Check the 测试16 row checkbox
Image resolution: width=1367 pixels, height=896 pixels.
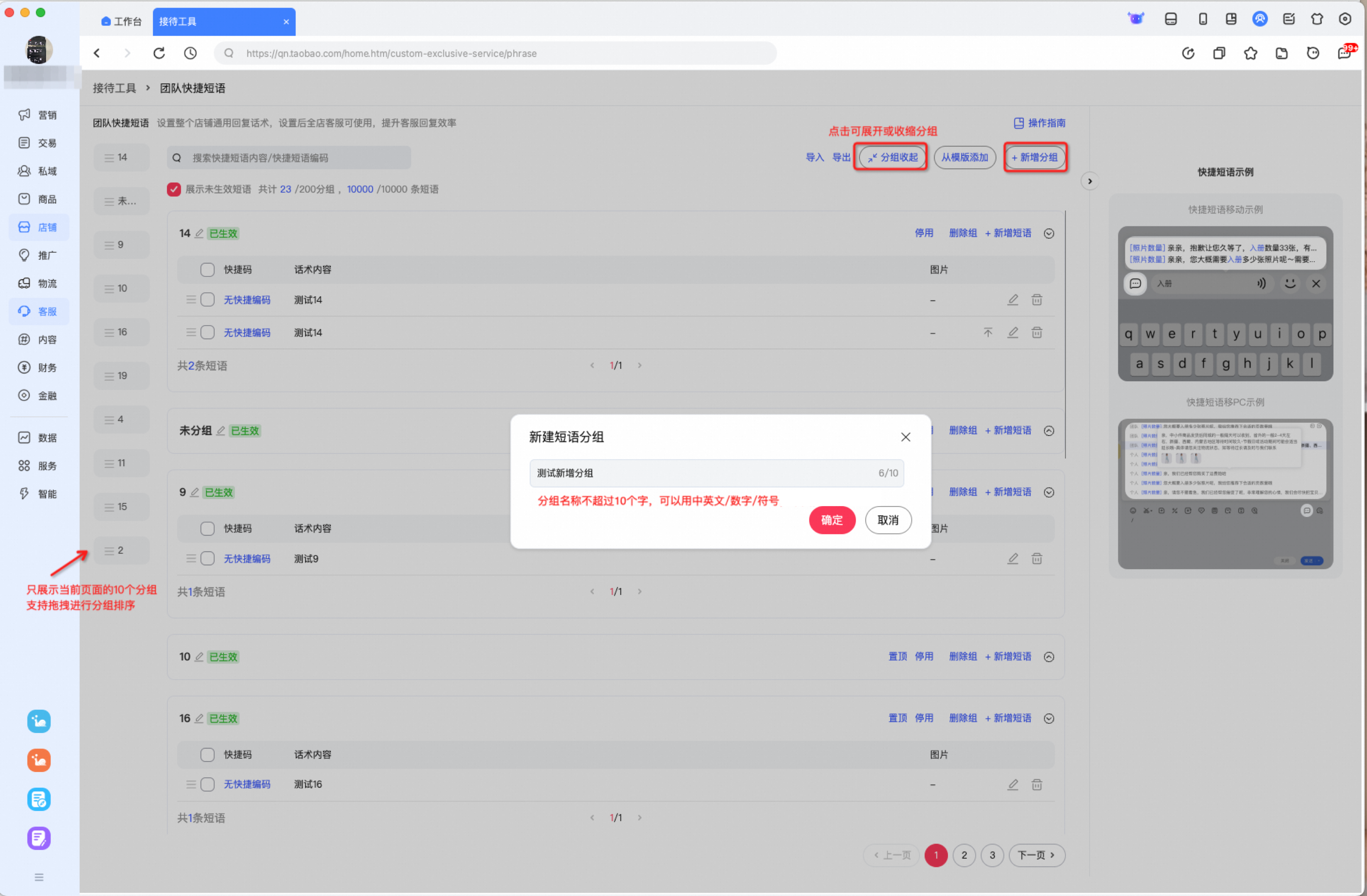pyautogui.click(x=207, y=785)
